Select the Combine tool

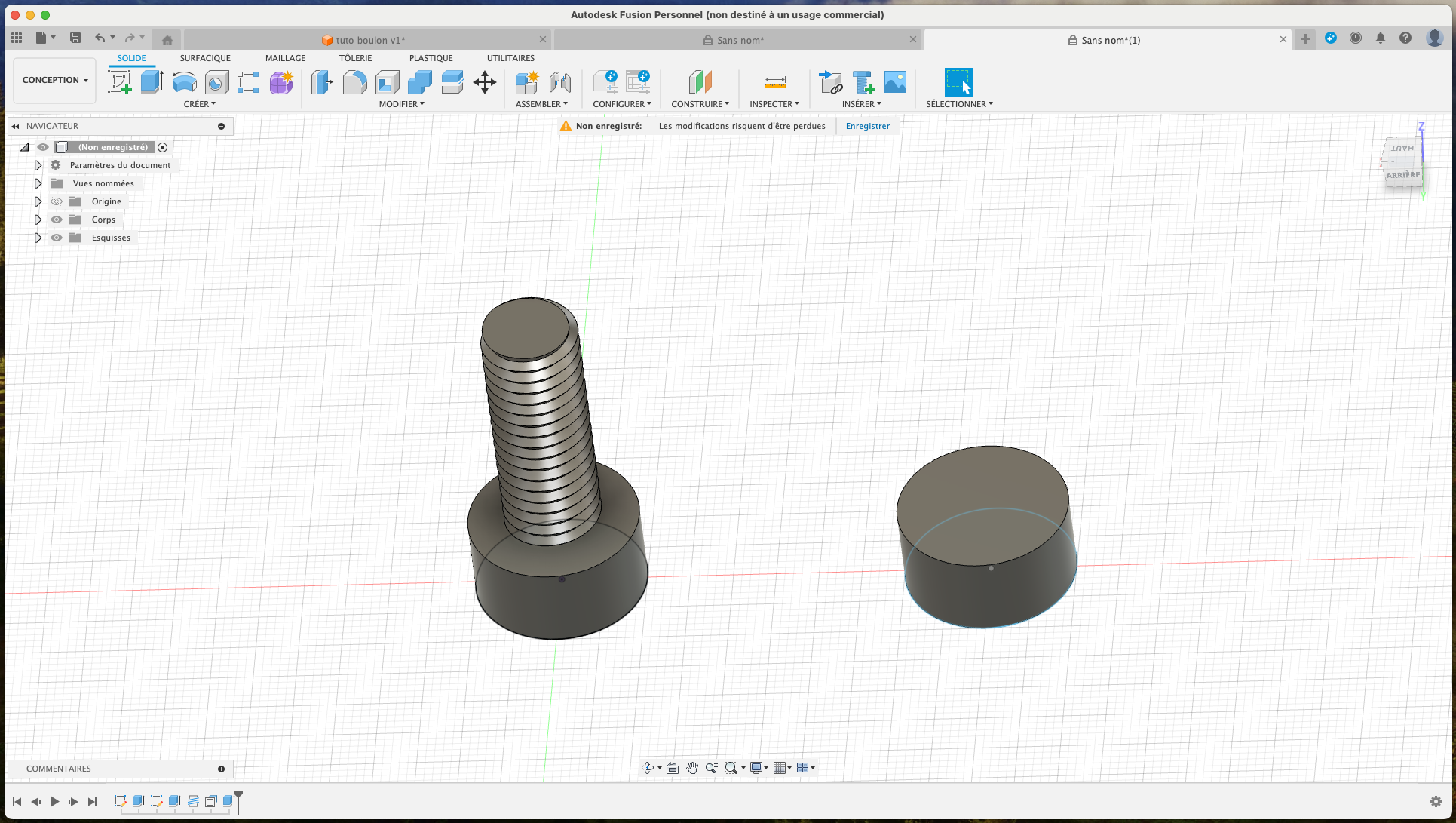419,82
